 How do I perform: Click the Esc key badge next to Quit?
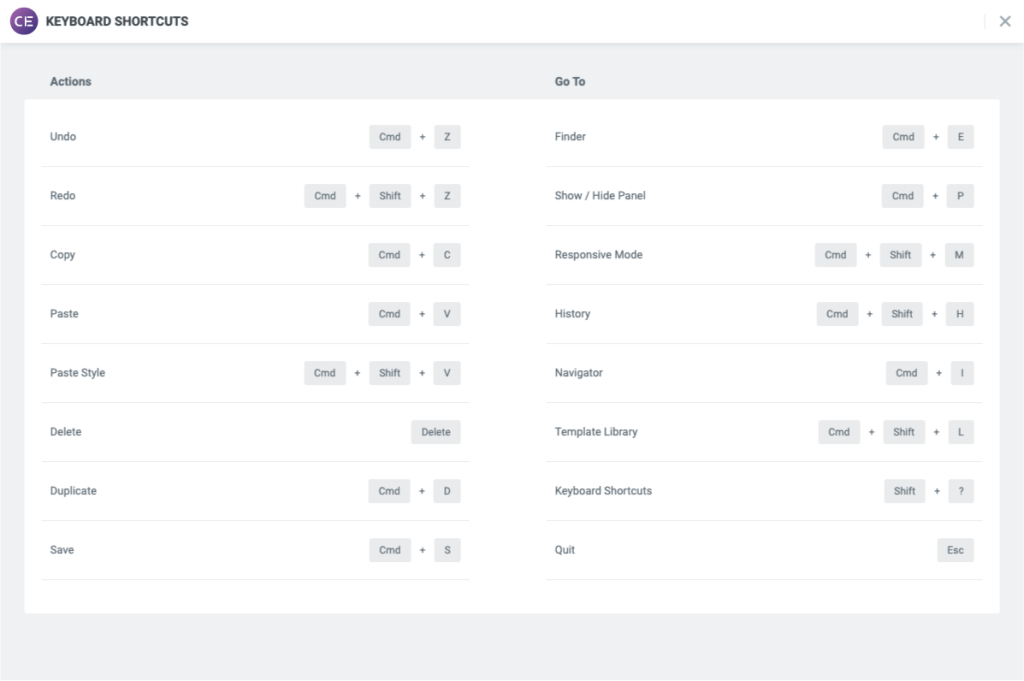[955, 549]
